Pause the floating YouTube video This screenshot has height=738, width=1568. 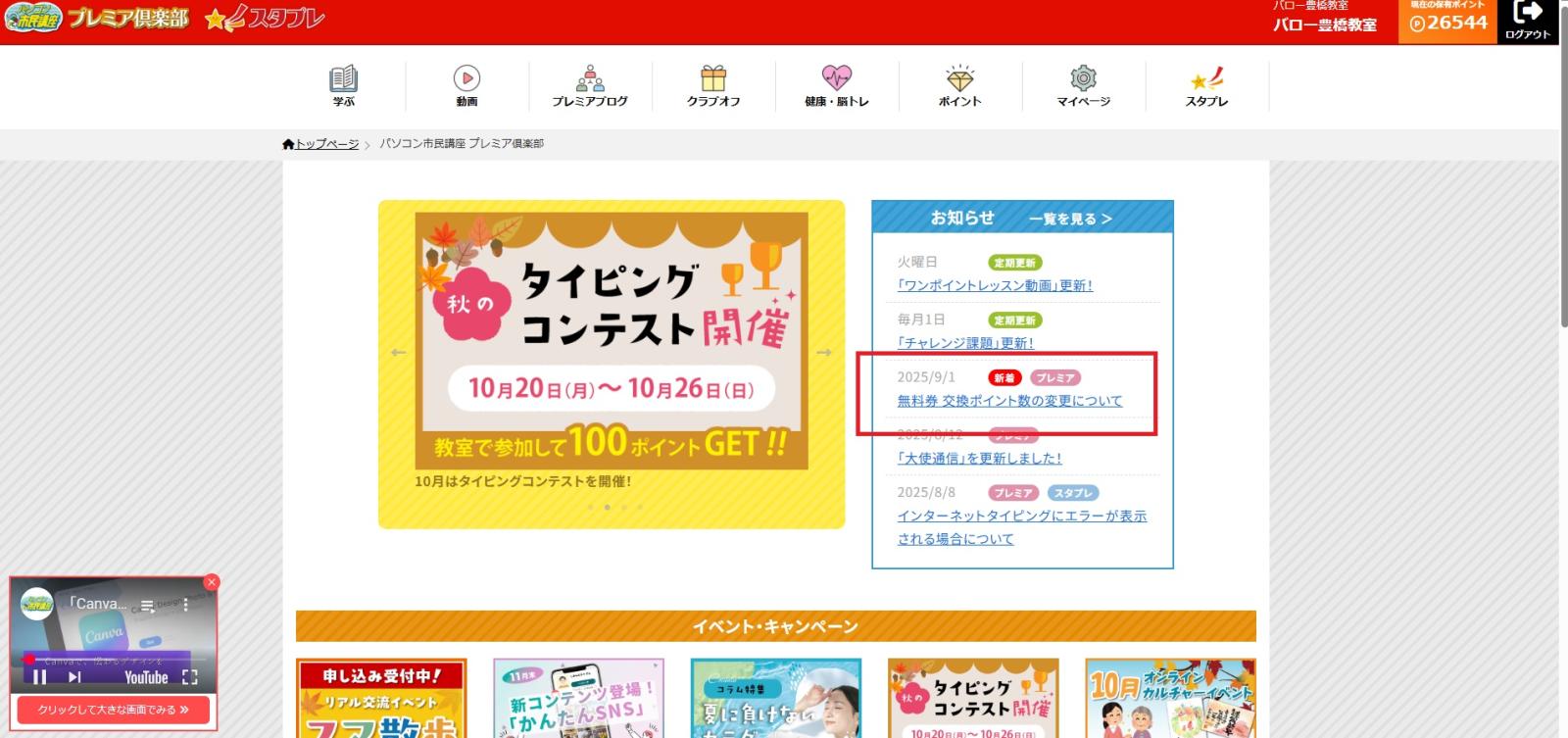(x=40, y=677)
